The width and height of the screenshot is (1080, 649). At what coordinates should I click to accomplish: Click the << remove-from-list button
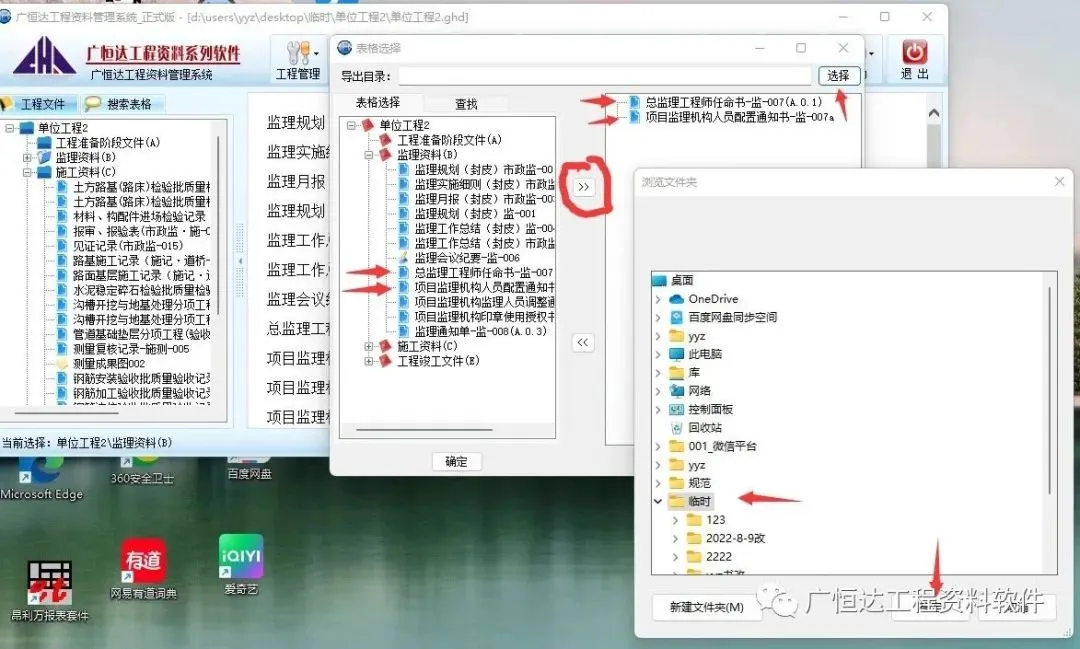[x=583, y=342]
